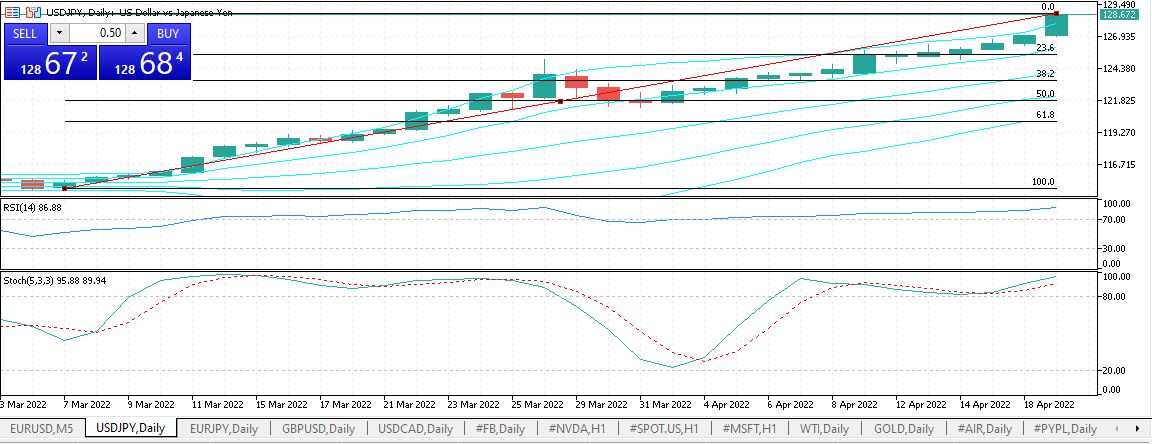The image size is (1152, 444).
Task: Select the GOLD,Daily chart tab
Action: [904, 429]
